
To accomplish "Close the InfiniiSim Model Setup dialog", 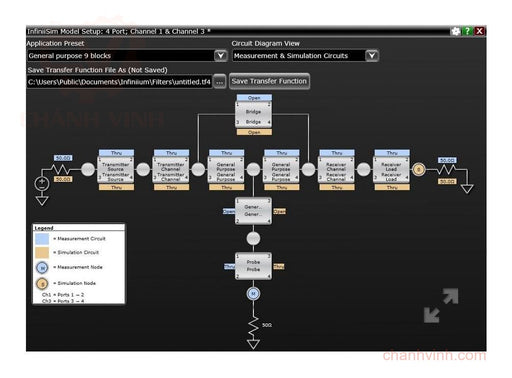I will (x=479, y=31).
